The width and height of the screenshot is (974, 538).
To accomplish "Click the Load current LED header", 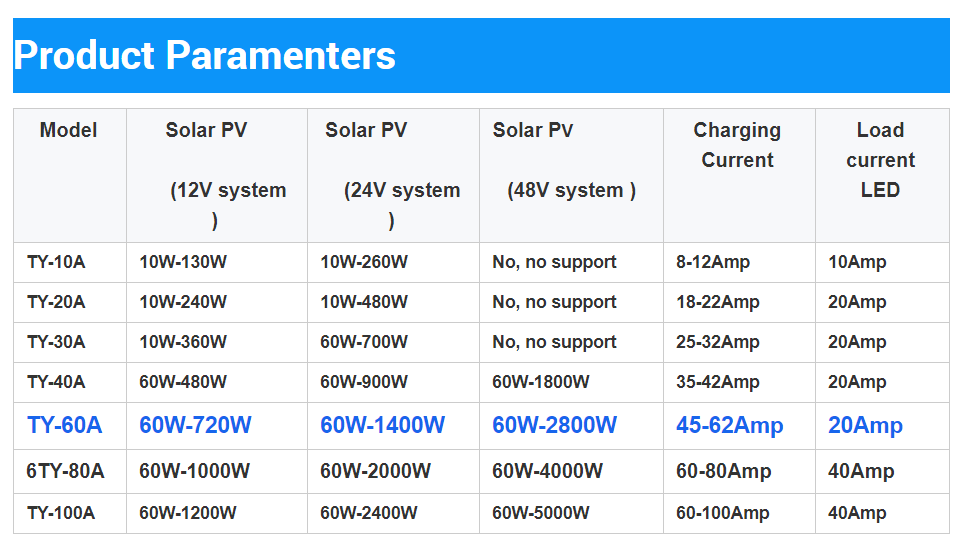I will (x=880, y=160).
